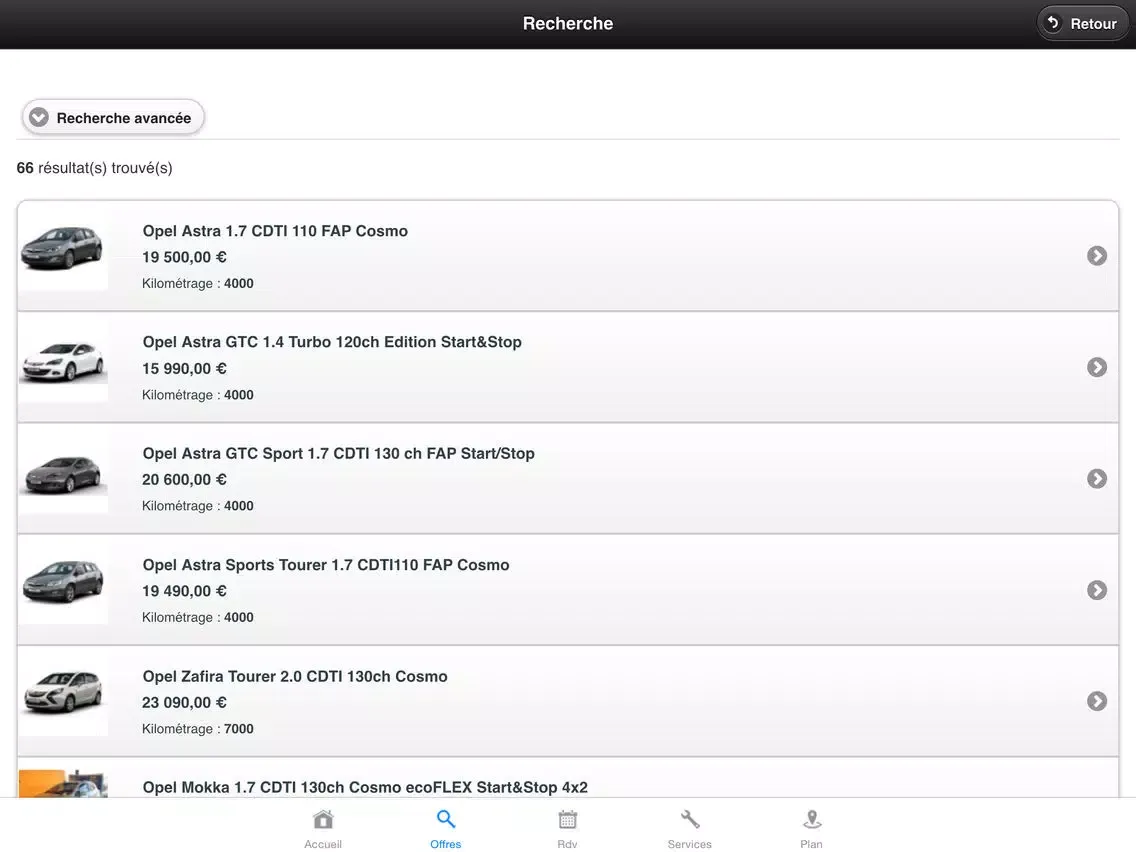View Opel Mokka car thumbnail
This screenshot has height=852, width=1136.
(x=64, y=783)
